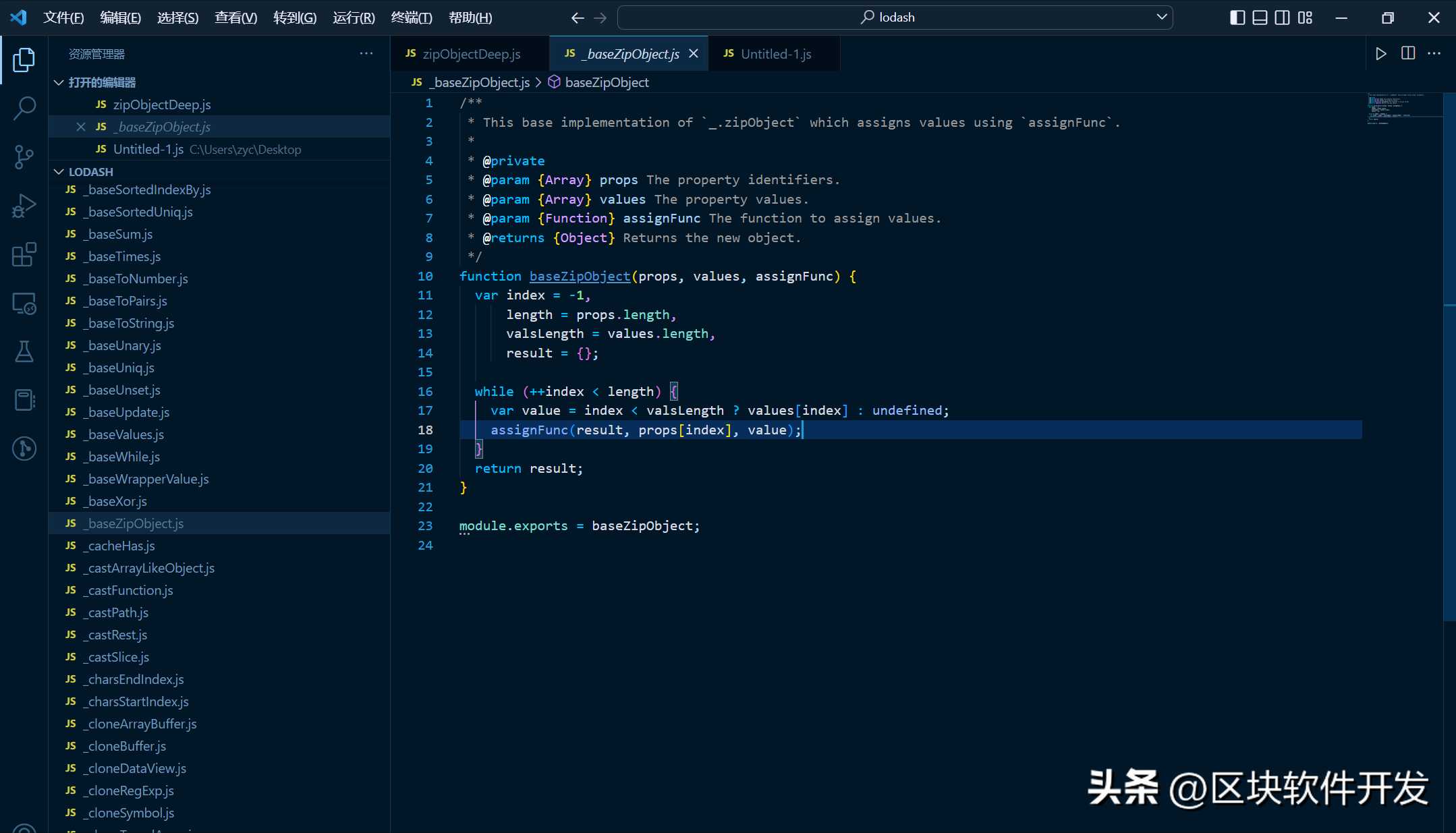
Task: Close _baseZipObject.js in open editors list
Action: coord(81,127)
